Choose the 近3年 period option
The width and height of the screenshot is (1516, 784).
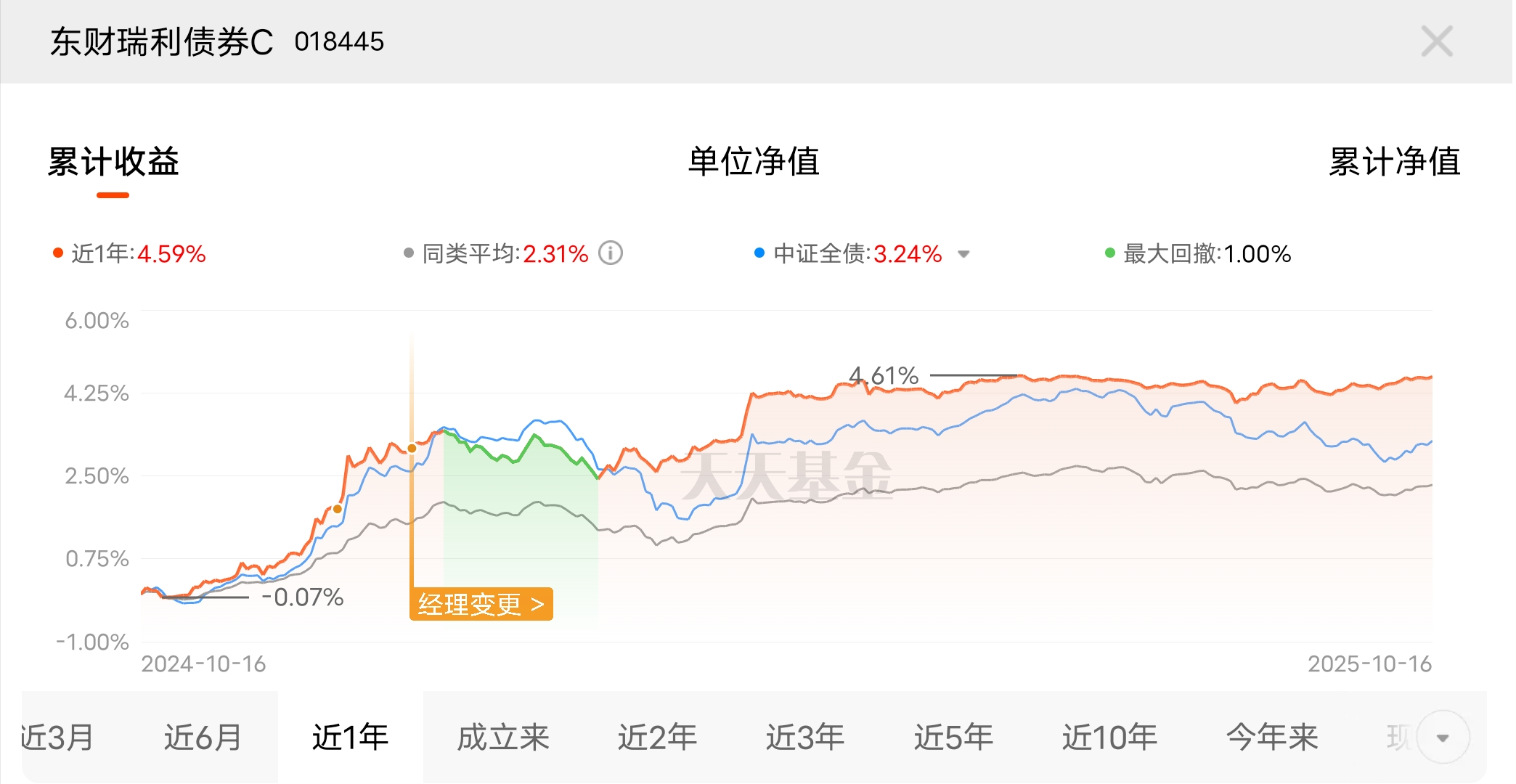tap(805, 738)
